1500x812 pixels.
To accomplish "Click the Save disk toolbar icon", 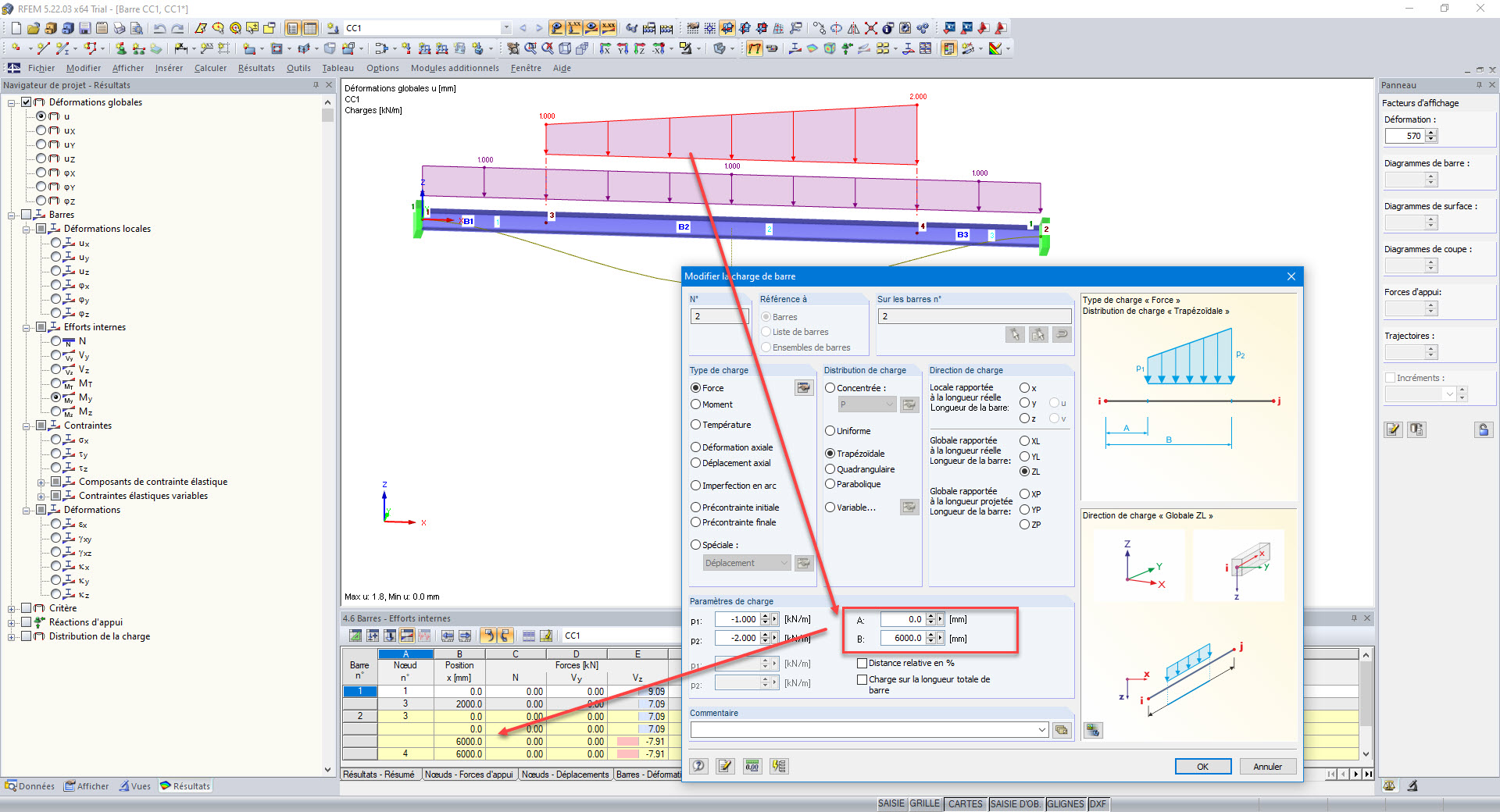I will [85, 28].
